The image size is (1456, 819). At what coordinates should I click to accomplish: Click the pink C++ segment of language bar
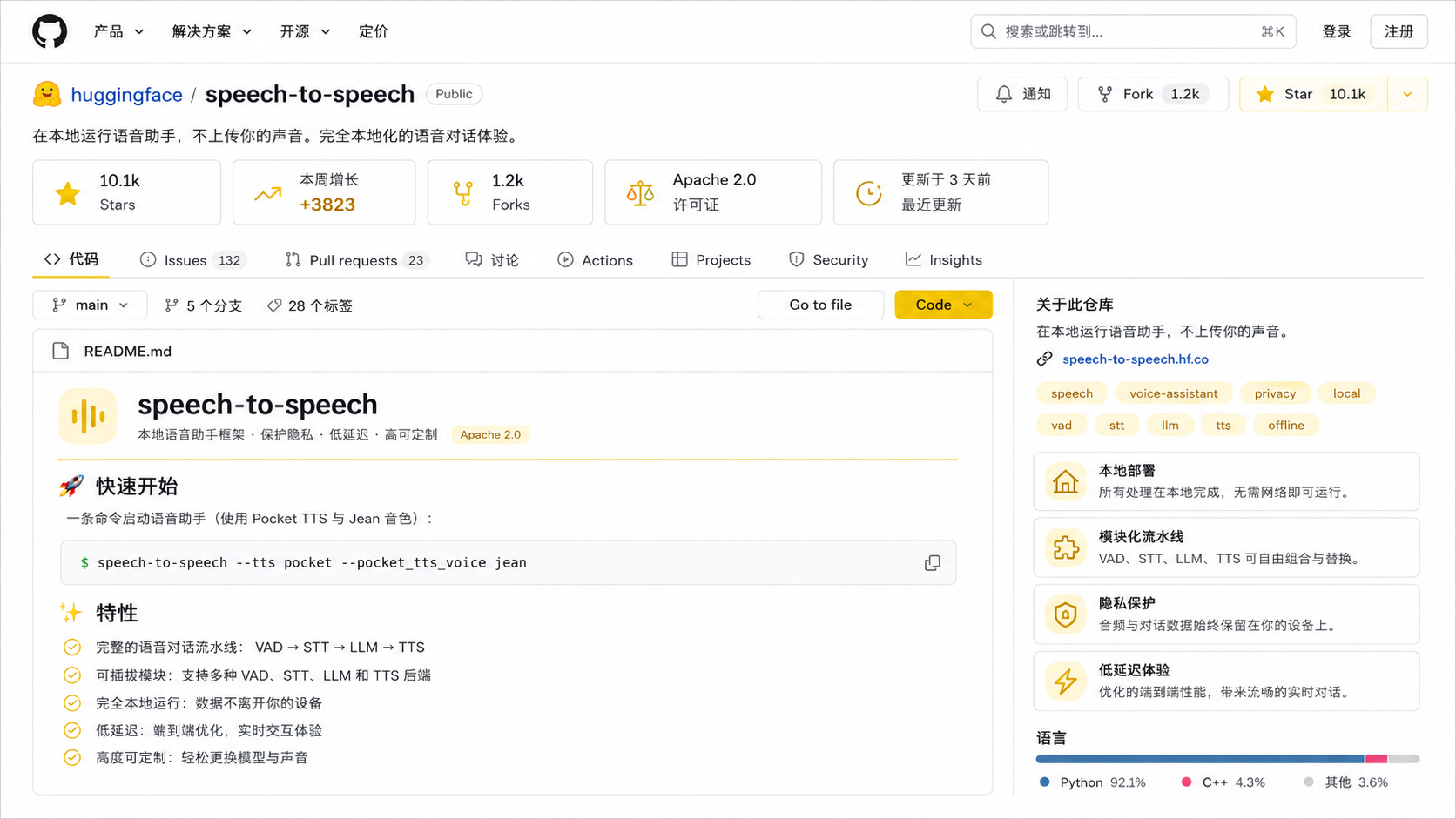[1376, 759]
